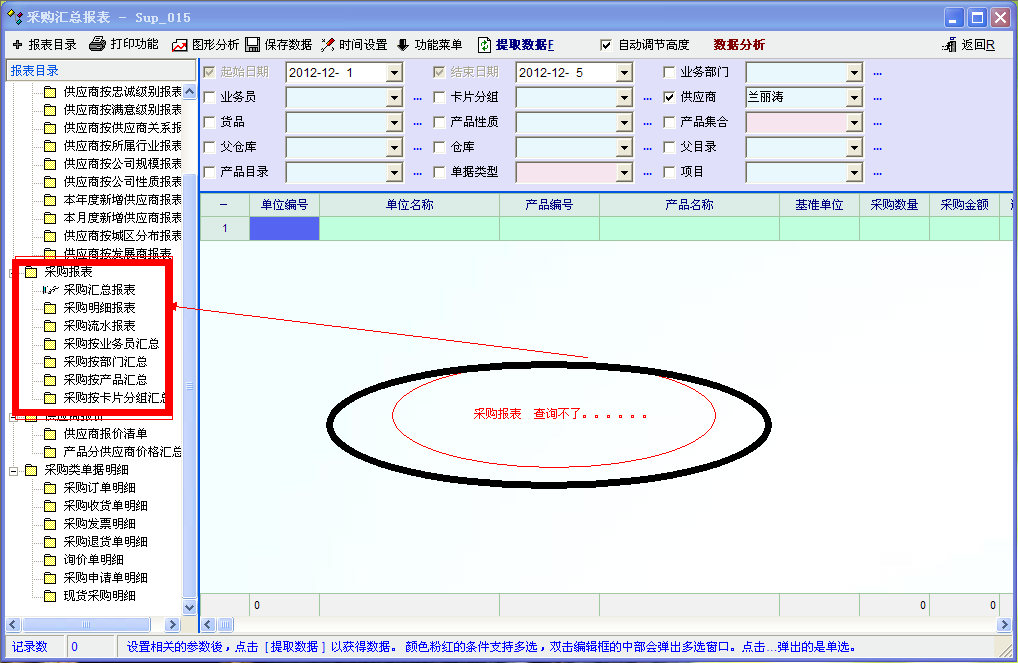Screen dimensions: 1018x663
Task: Click the 报表目录 plus icon in toolbar
Action: (x=18, y=45)
